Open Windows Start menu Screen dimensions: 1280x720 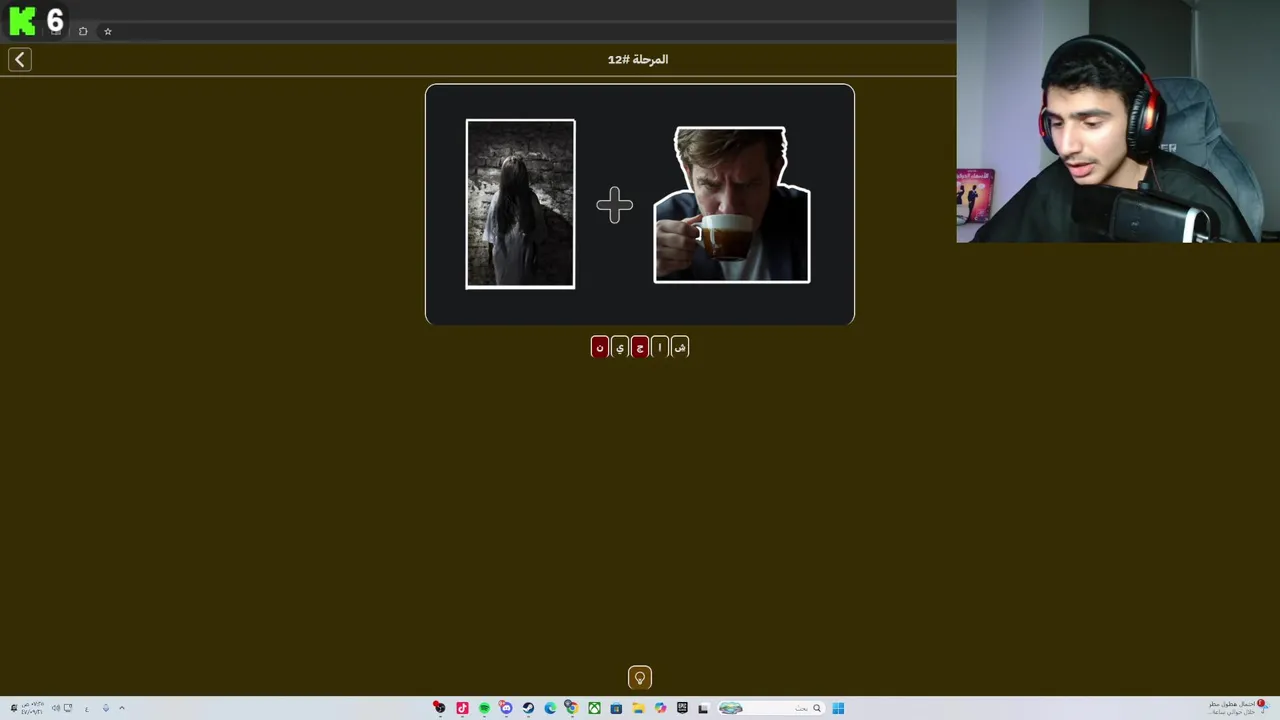point(838,708)
